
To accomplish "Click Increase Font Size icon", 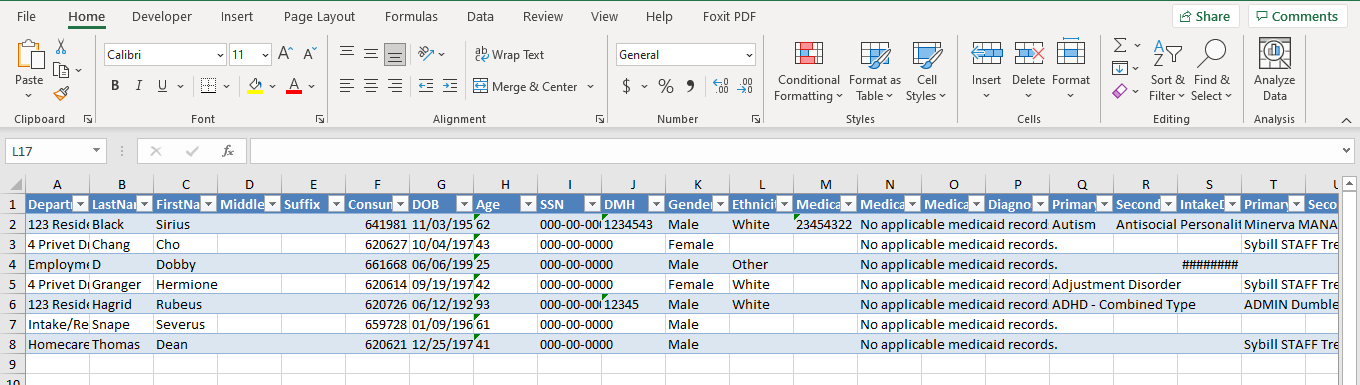I will point(285,54).
